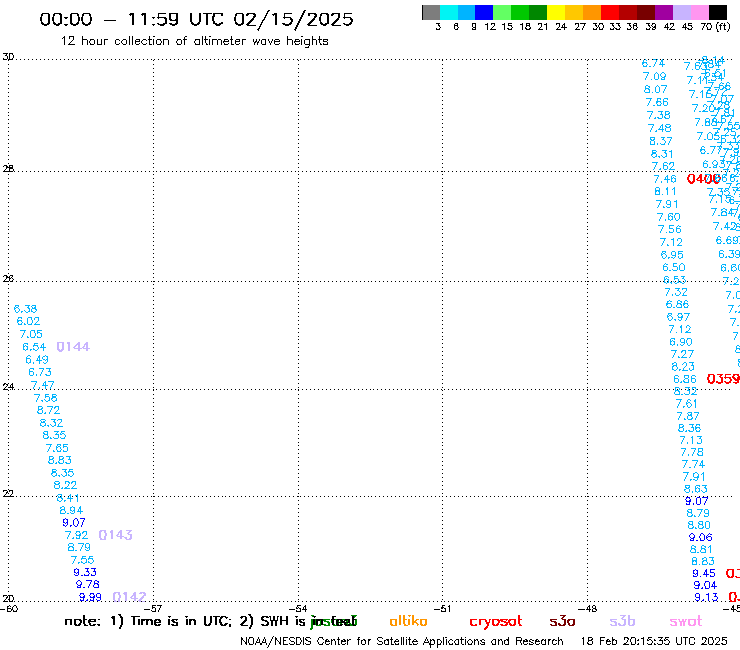Click the wave height value 6.50
This screenshot has height=650, width=740.
(x=673, y=268)
